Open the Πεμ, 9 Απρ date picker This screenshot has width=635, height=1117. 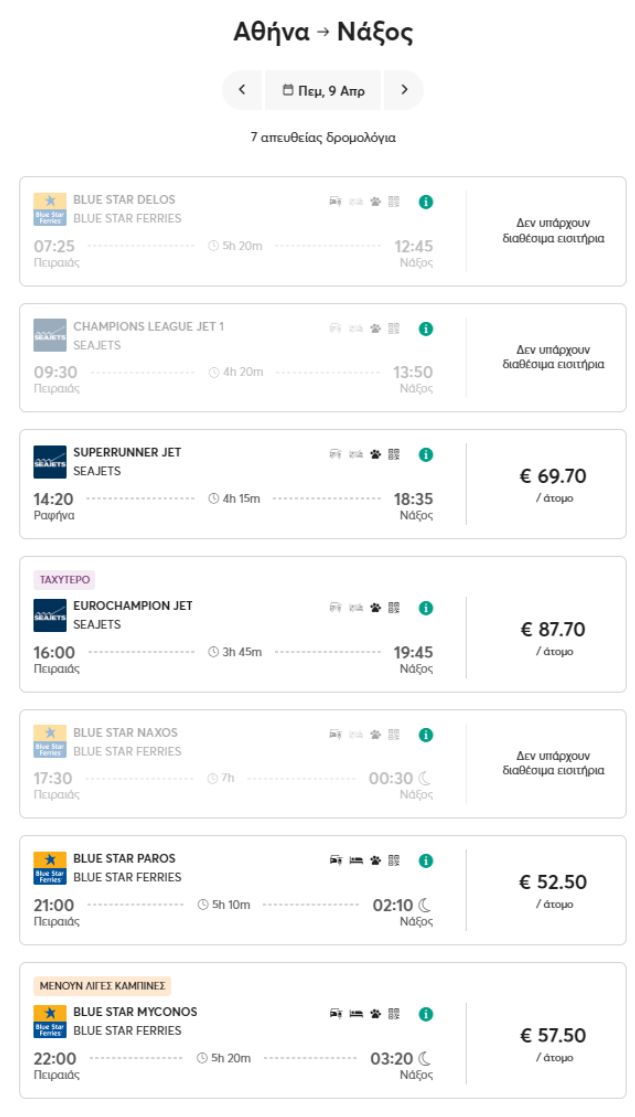[x=323, y=90]
